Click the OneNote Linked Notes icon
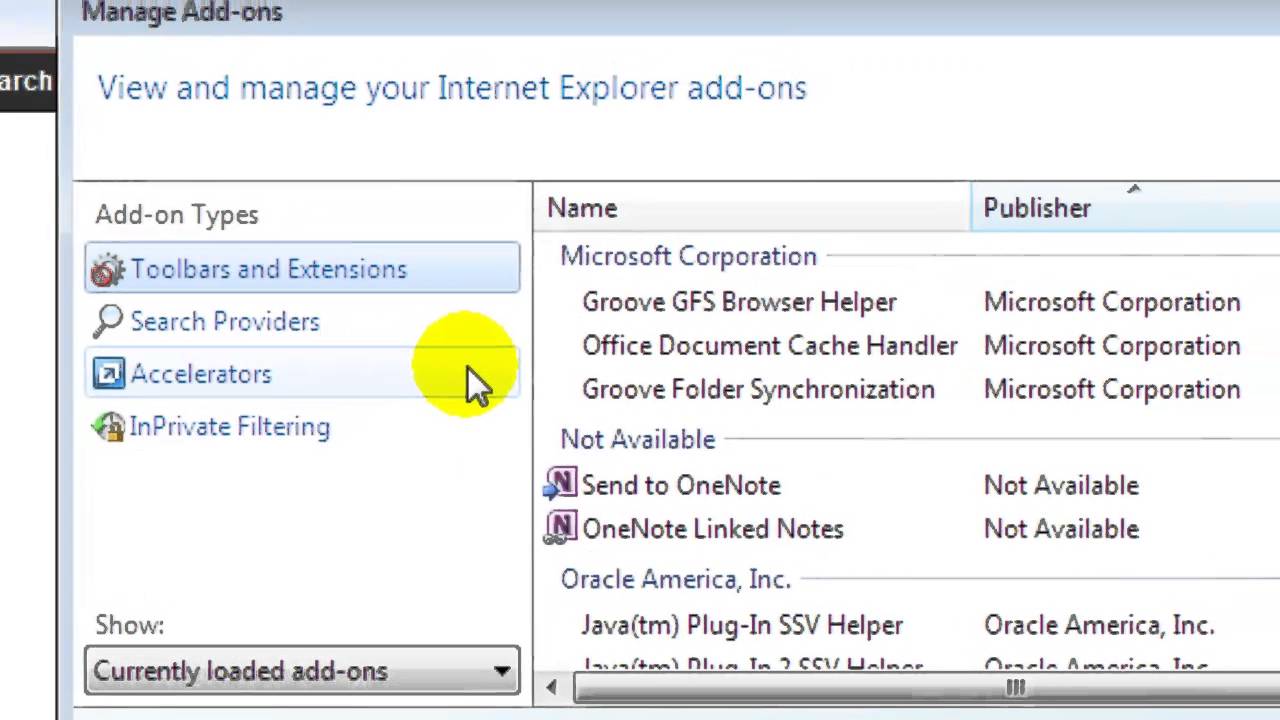 coord(559,528)
